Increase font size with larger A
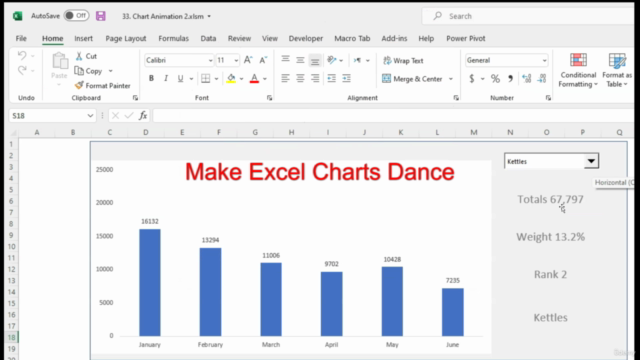The width and height of the screenshot is (640, 360). (x=248, y=60)
